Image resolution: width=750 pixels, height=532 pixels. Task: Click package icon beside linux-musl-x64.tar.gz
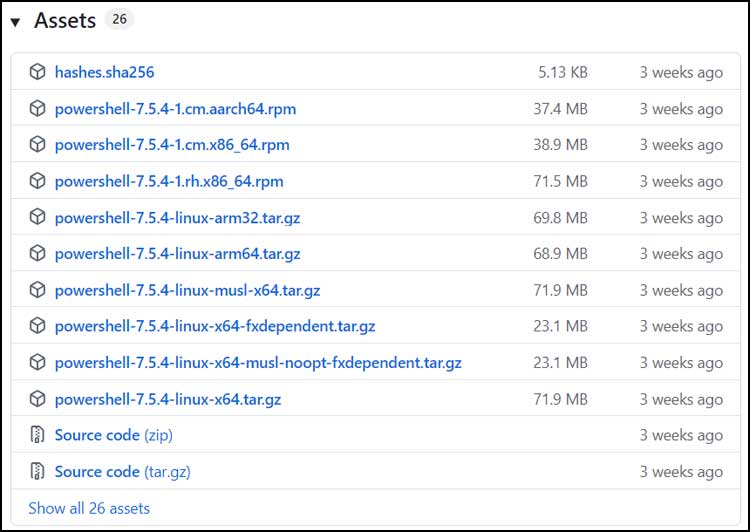point(37,290)
